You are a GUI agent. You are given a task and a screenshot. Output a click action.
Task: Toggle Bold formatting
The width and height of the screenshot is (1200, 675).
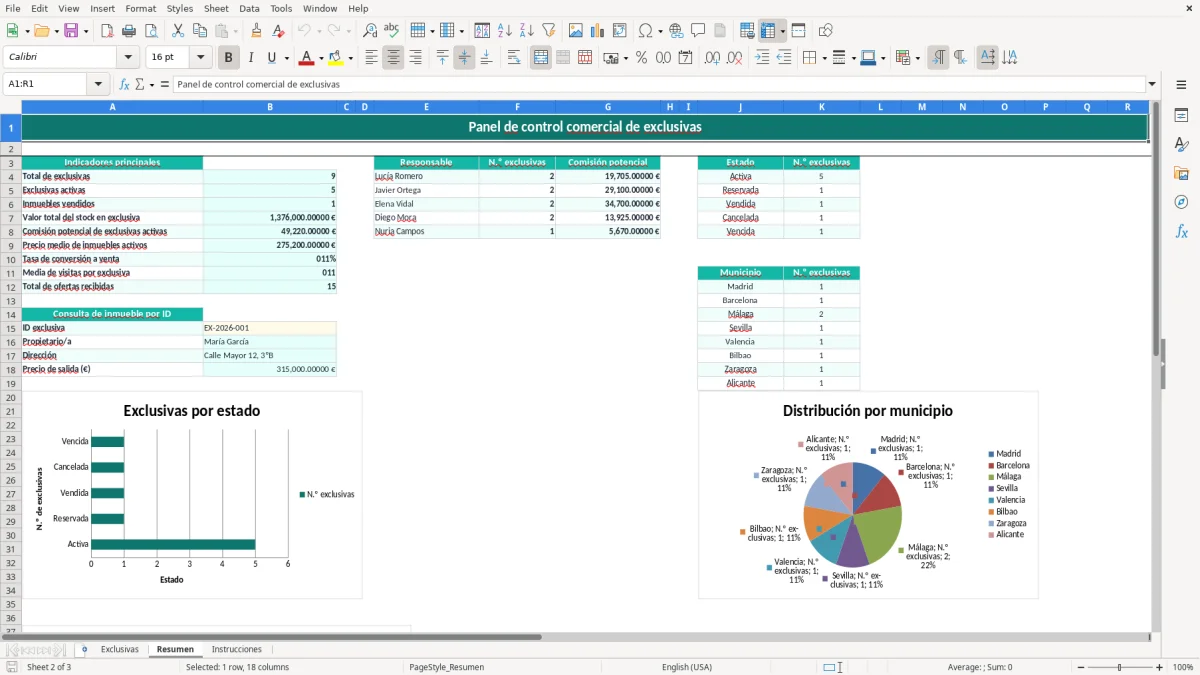coord(228,58)
